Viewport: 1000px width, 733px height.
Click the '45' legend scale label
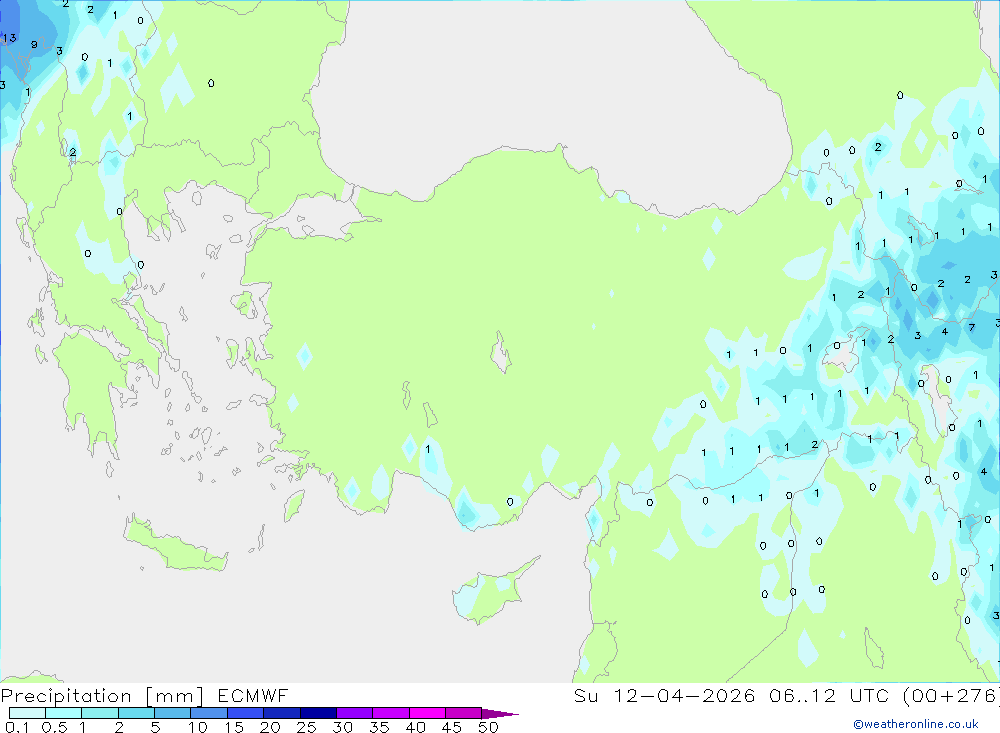pos(452,727)
